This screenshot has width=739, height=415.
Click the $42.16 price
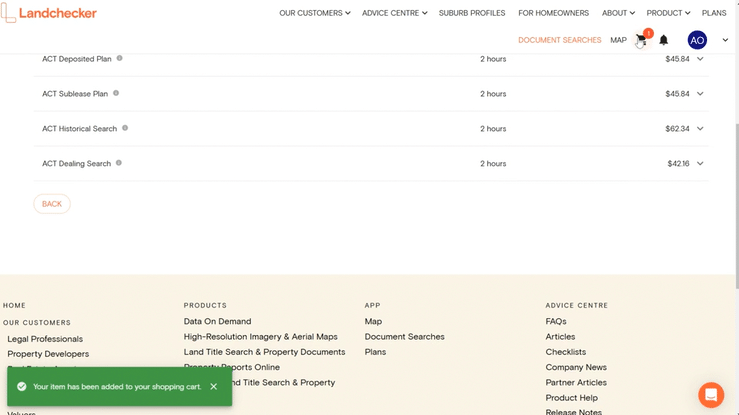tap(678, 163)
